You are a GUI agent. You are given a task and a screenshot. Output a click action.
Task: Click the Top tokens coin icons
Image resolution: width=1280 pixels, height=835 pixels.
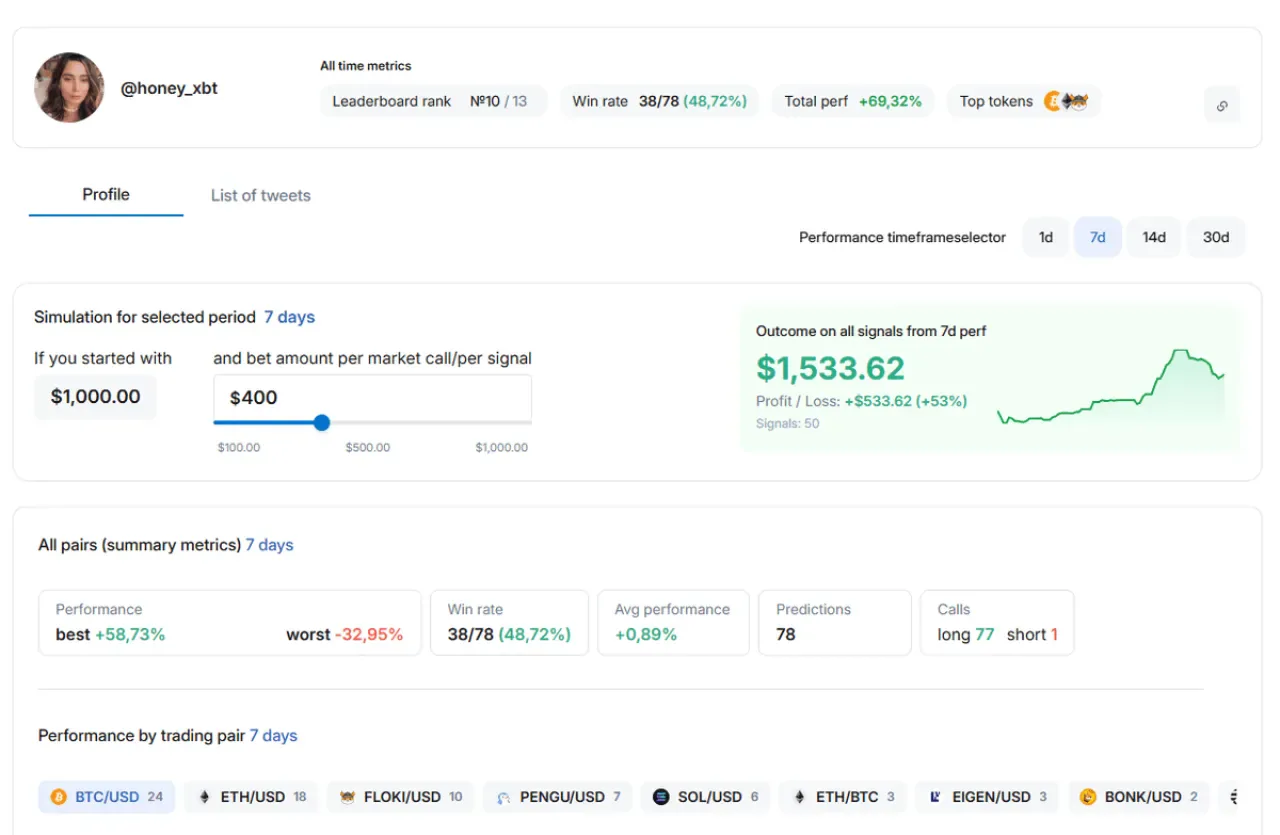click(x=1066, y=101)
